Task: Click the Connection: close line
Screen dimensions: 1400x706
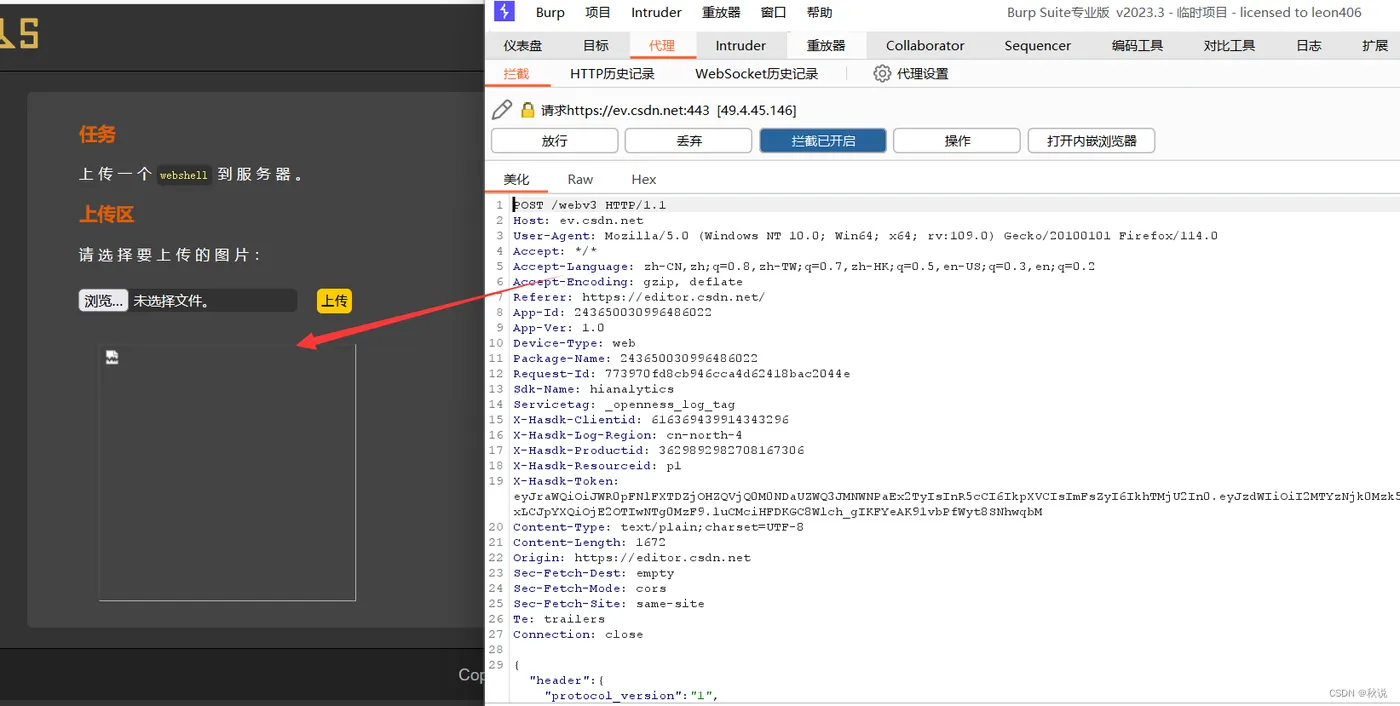Action: tap(578, 634)
